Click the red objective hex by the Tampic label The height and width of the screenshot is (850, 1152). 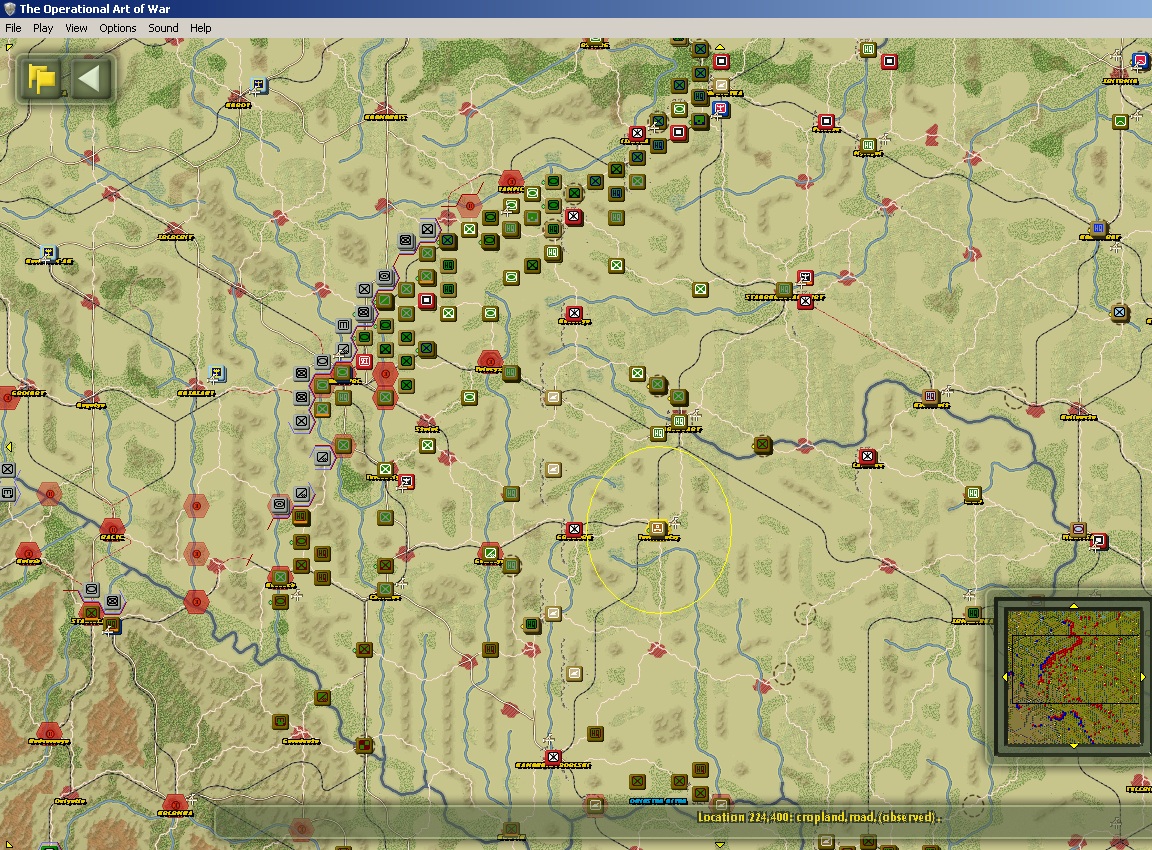[x=511, y=180]
